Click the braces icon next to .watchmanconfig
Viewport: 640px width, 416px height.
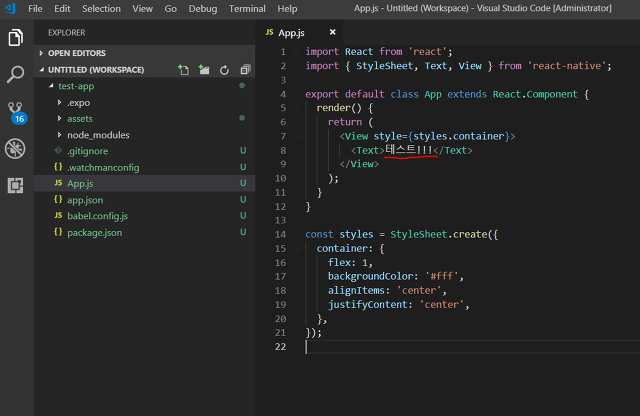tap(58, 167)
